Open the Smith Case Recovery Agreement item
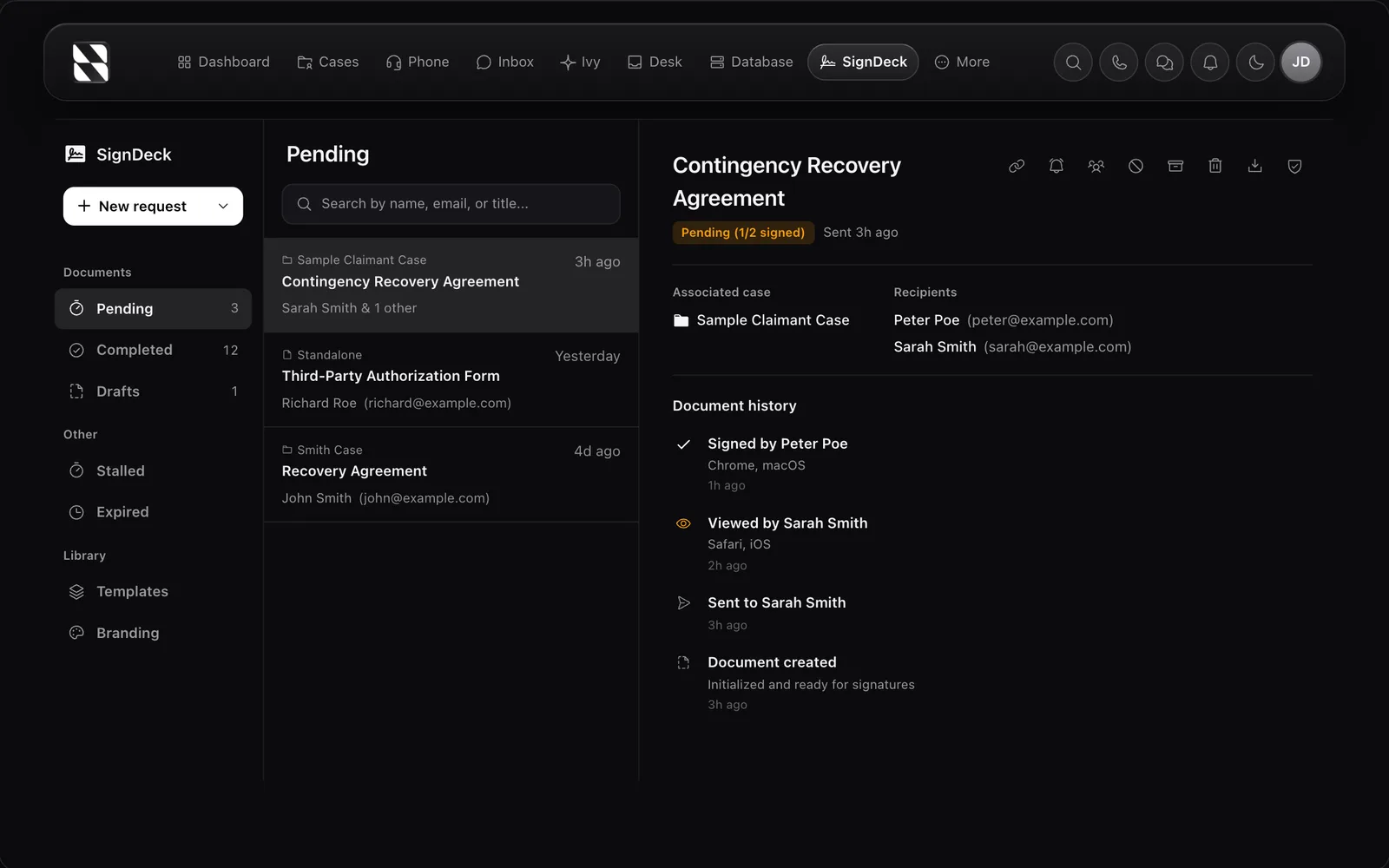Screen dimensions: 1389x868 (451, 475)
